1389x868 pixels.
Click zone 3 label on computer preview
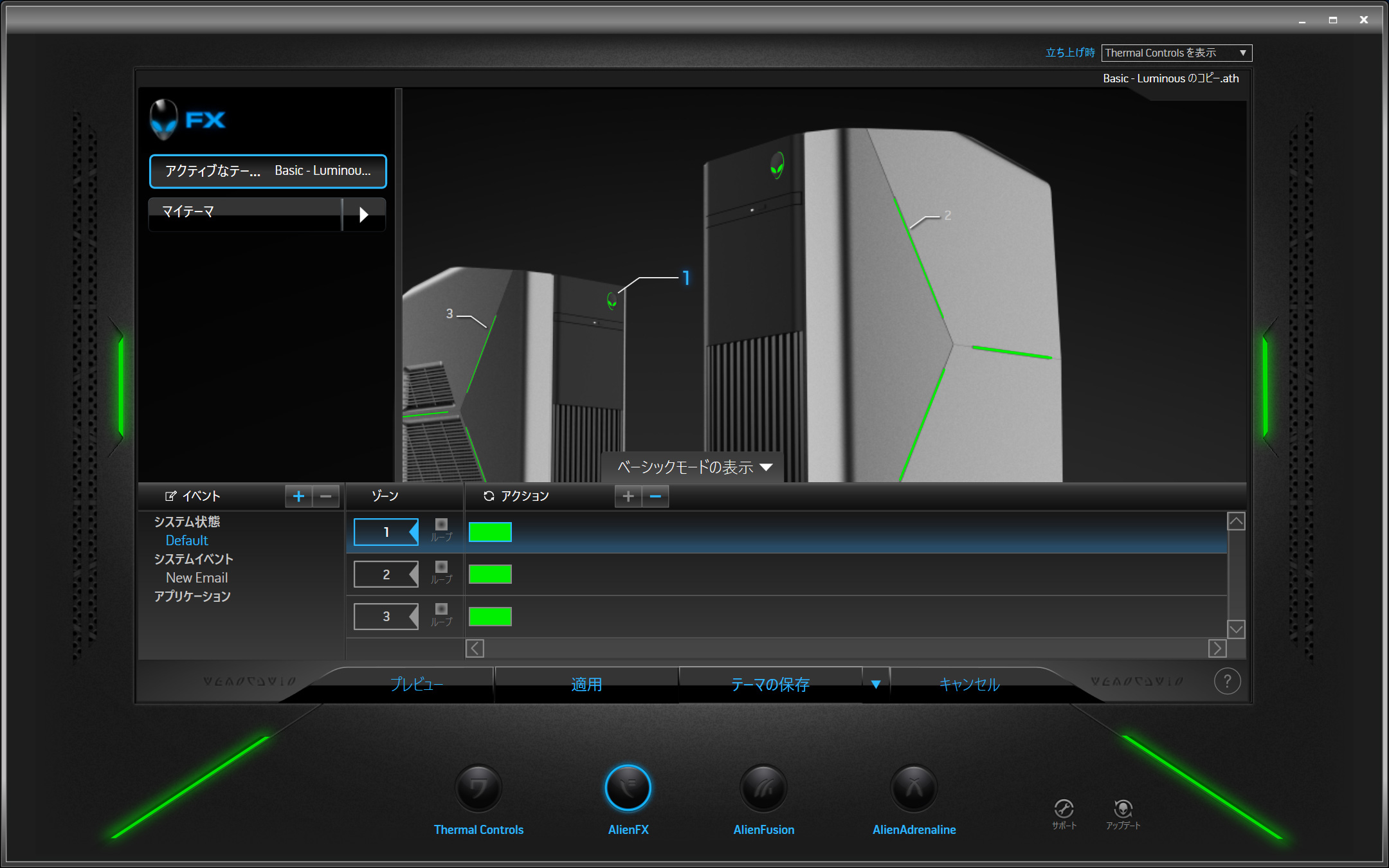(x=449, y=314)
